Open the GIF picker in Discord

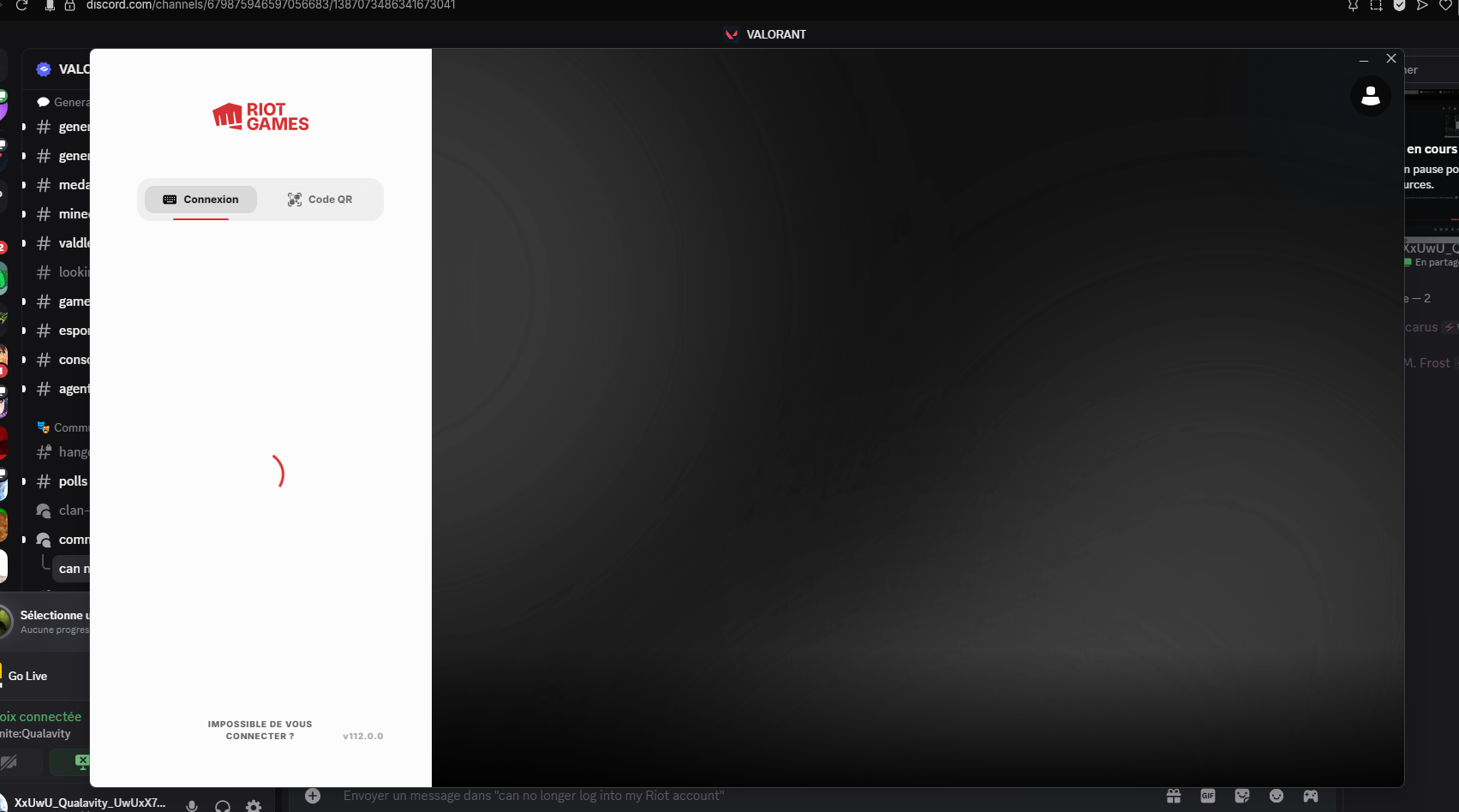1208,796
